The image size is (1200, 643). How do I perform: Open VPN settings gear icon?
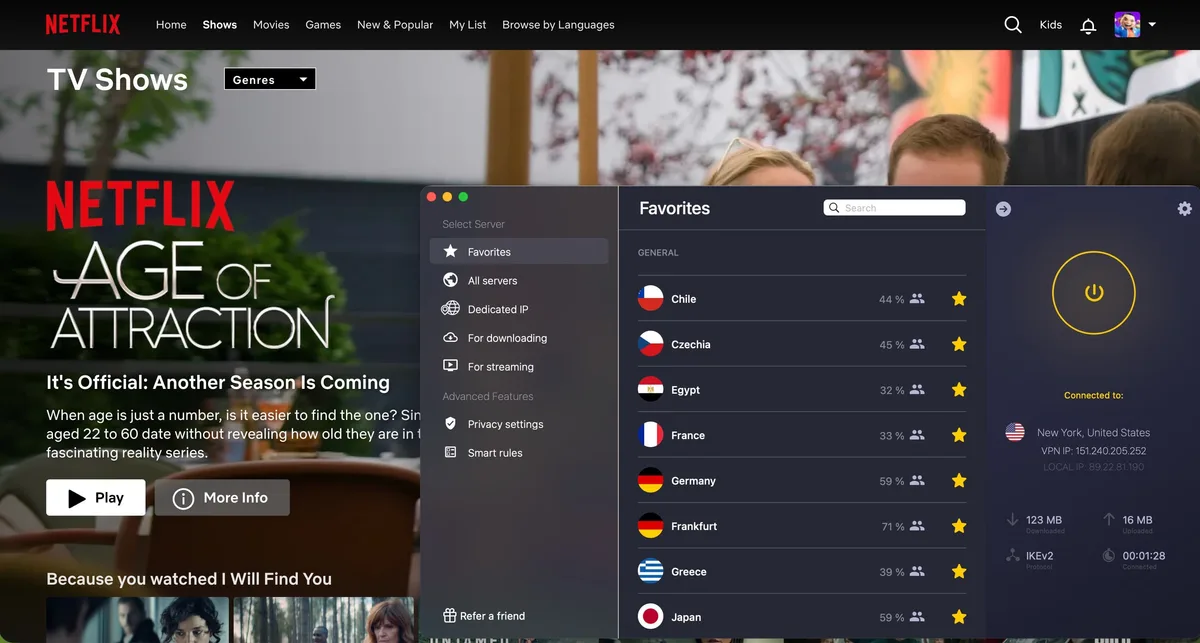[1185, 209]
